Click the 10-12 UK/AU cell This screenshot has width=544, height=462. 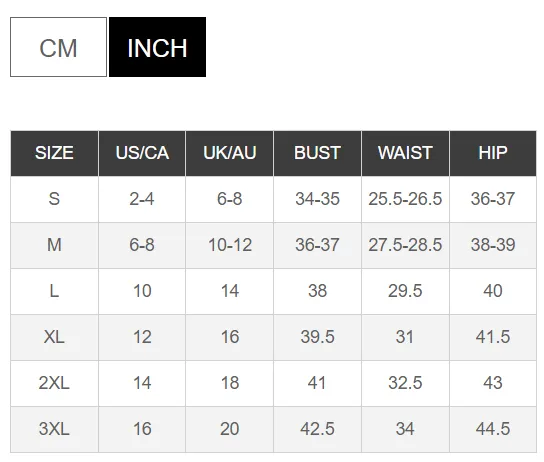pos(230,245)
